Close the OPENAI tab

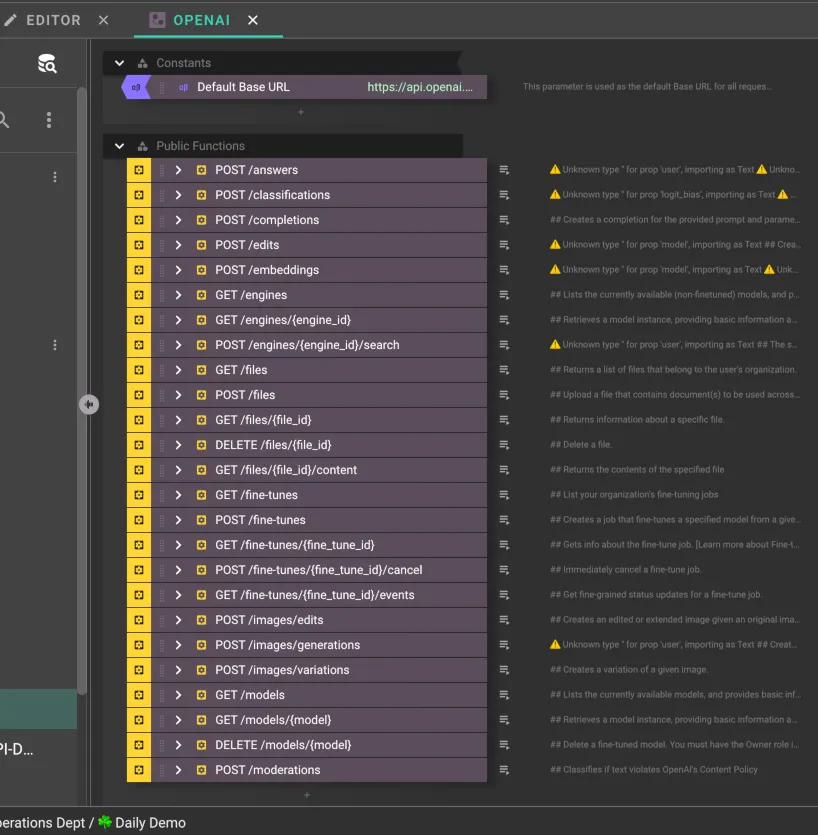(x=253, y=20)
